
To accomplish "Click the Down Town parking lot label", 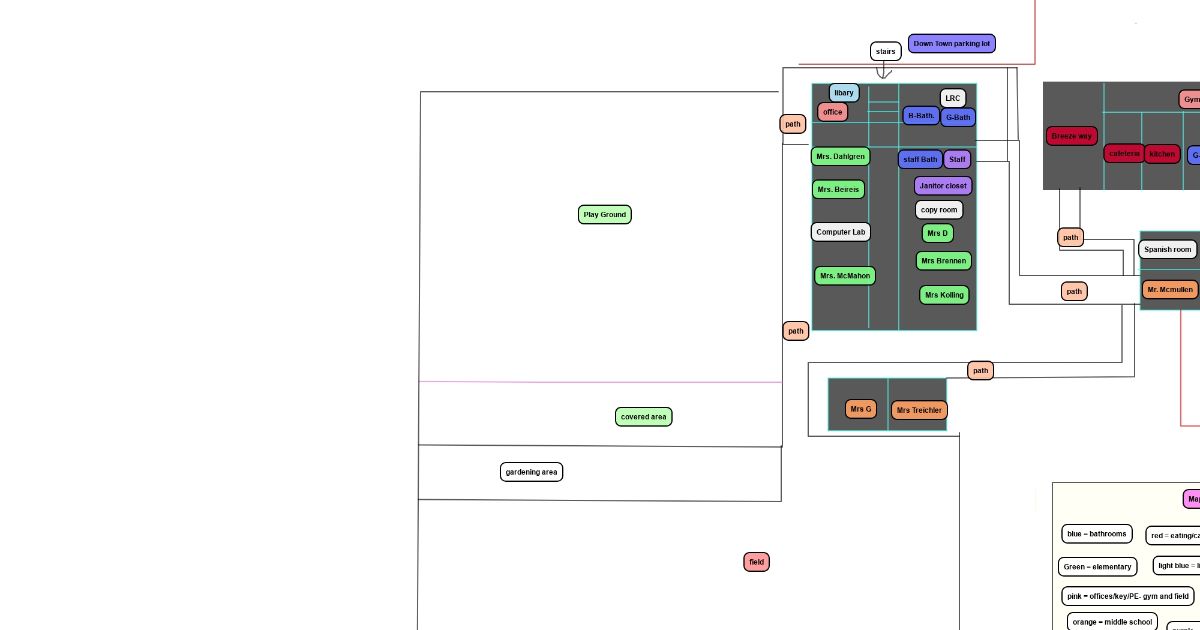I will click(x=951, y=44).
